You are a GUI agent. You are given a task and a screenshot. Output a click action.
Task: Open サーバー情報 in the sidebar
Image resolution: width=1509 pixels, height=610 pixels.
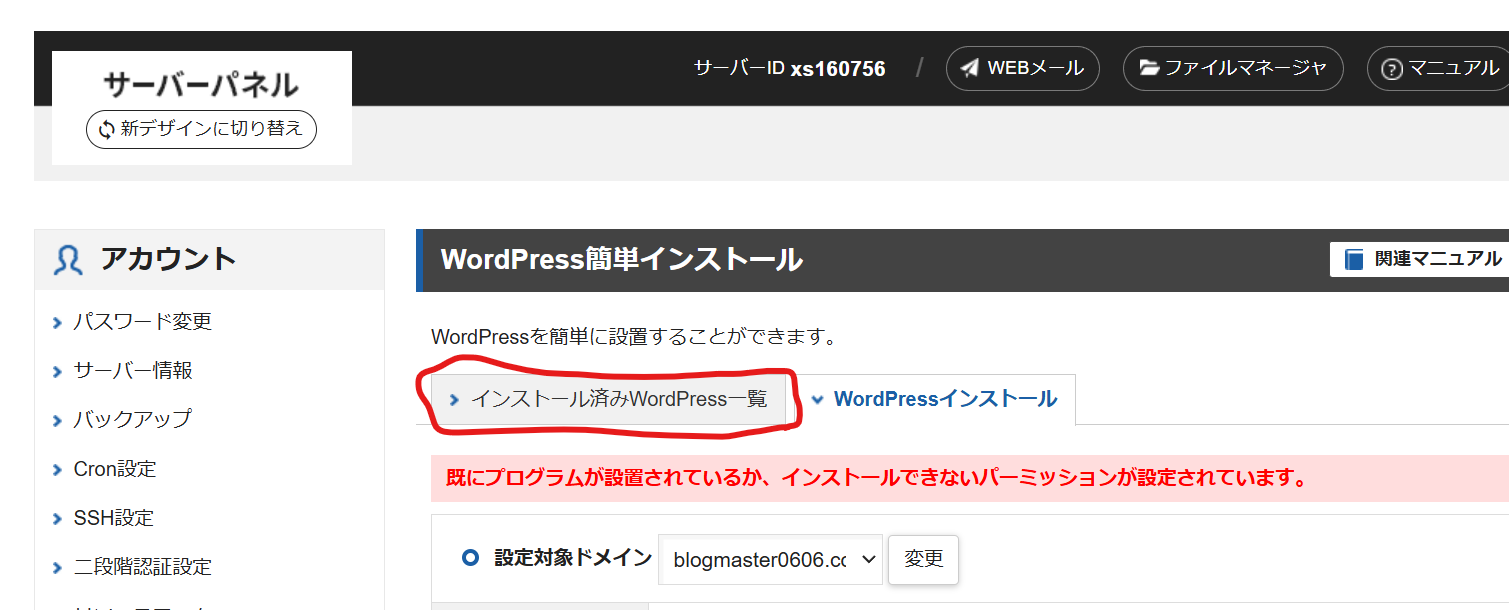coord(133,370)
